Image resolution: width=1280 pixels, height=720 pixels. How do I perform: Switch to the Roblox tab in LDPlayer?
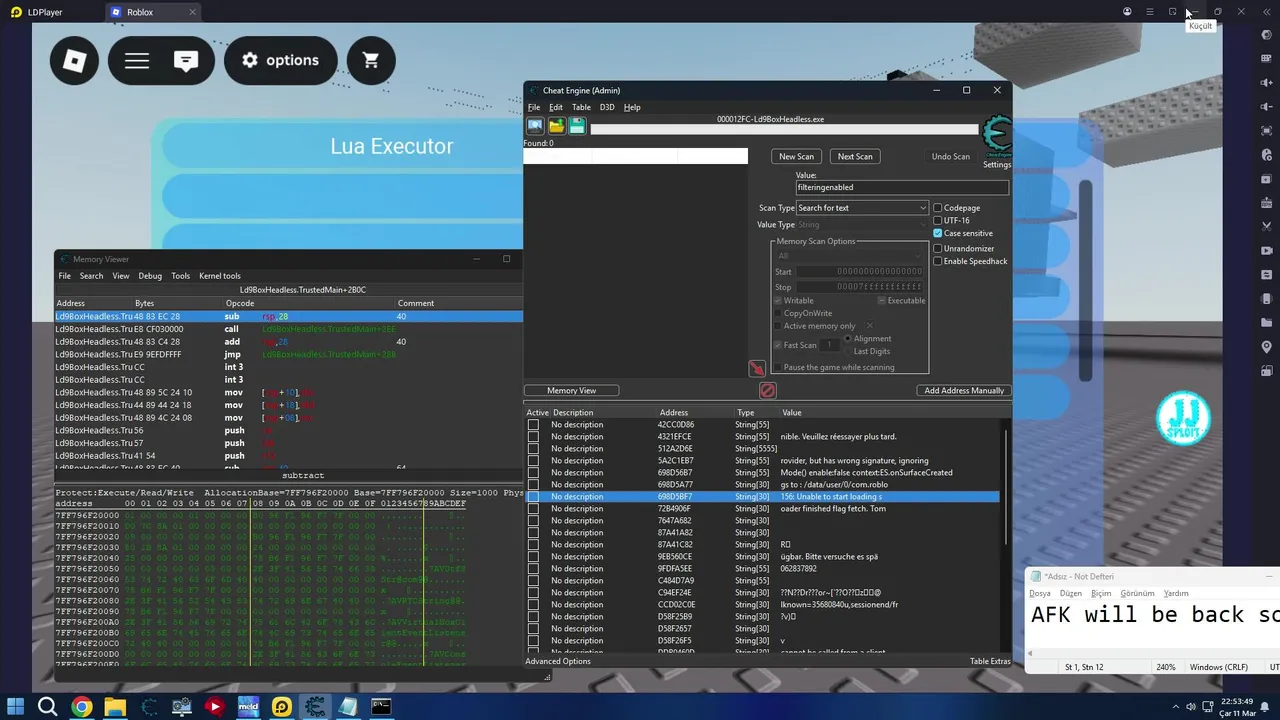pyautogui.click(x=152, y=12)
